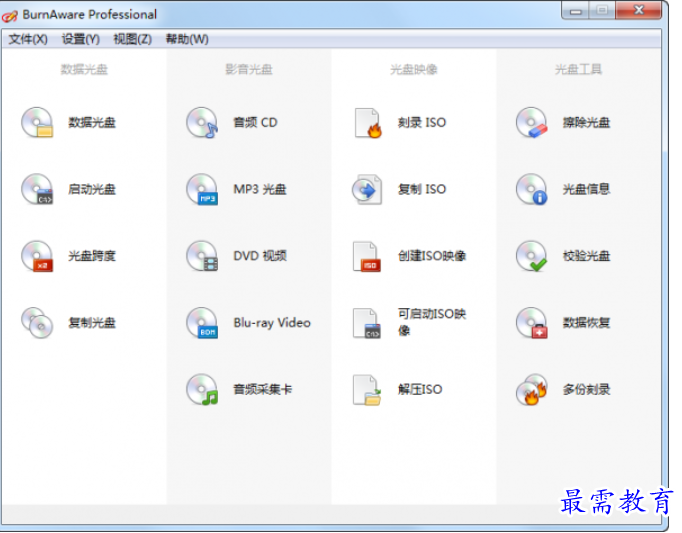Image resolution: width=682 pixels, height=533 pixels.
Task: Close the BurnAware Professional window
Action: click(639, 11)
